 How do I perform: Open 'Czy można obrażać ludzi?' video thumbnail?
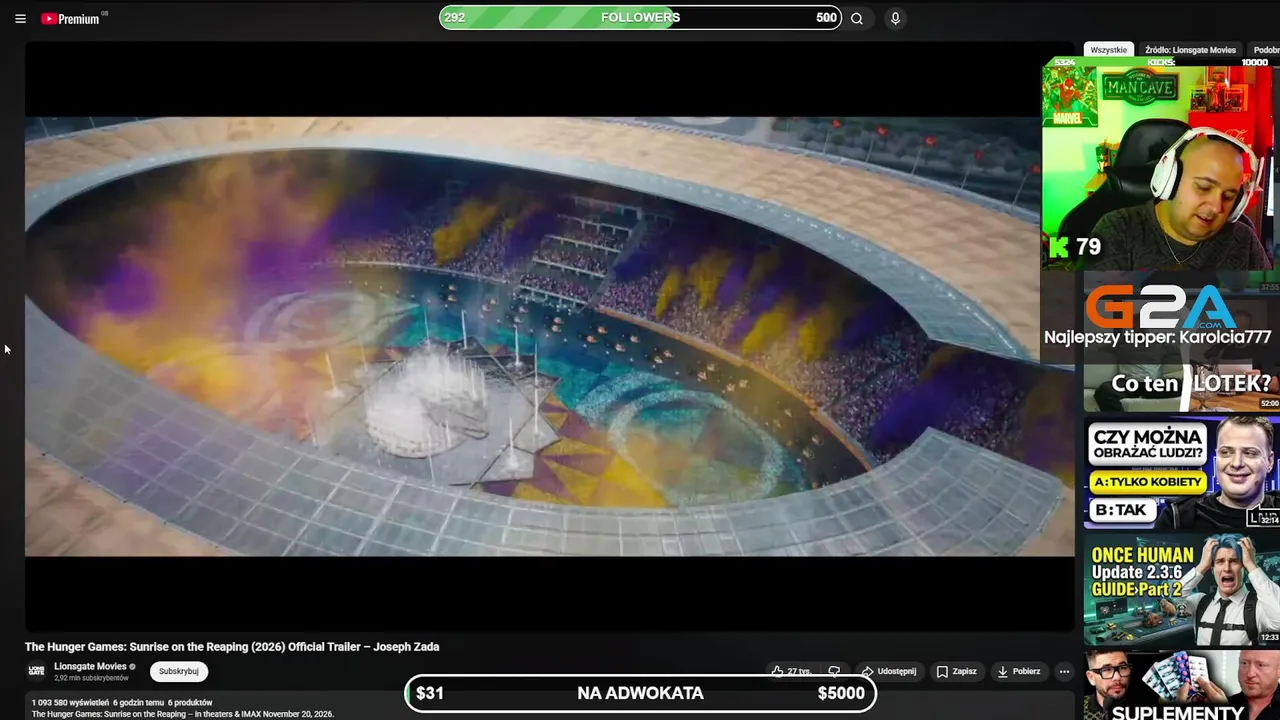pyautogui.click(x=1182, y=473)
